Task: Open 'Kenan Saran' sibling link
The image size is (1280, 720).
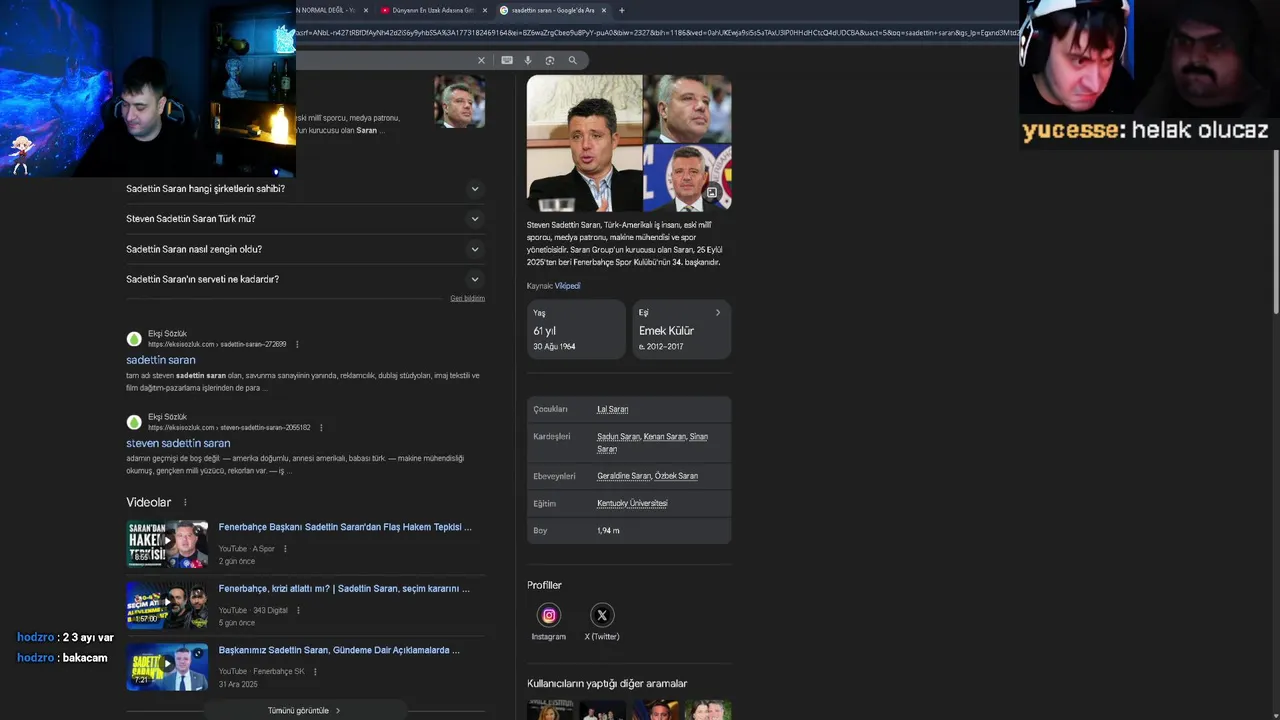Action: 665,437
